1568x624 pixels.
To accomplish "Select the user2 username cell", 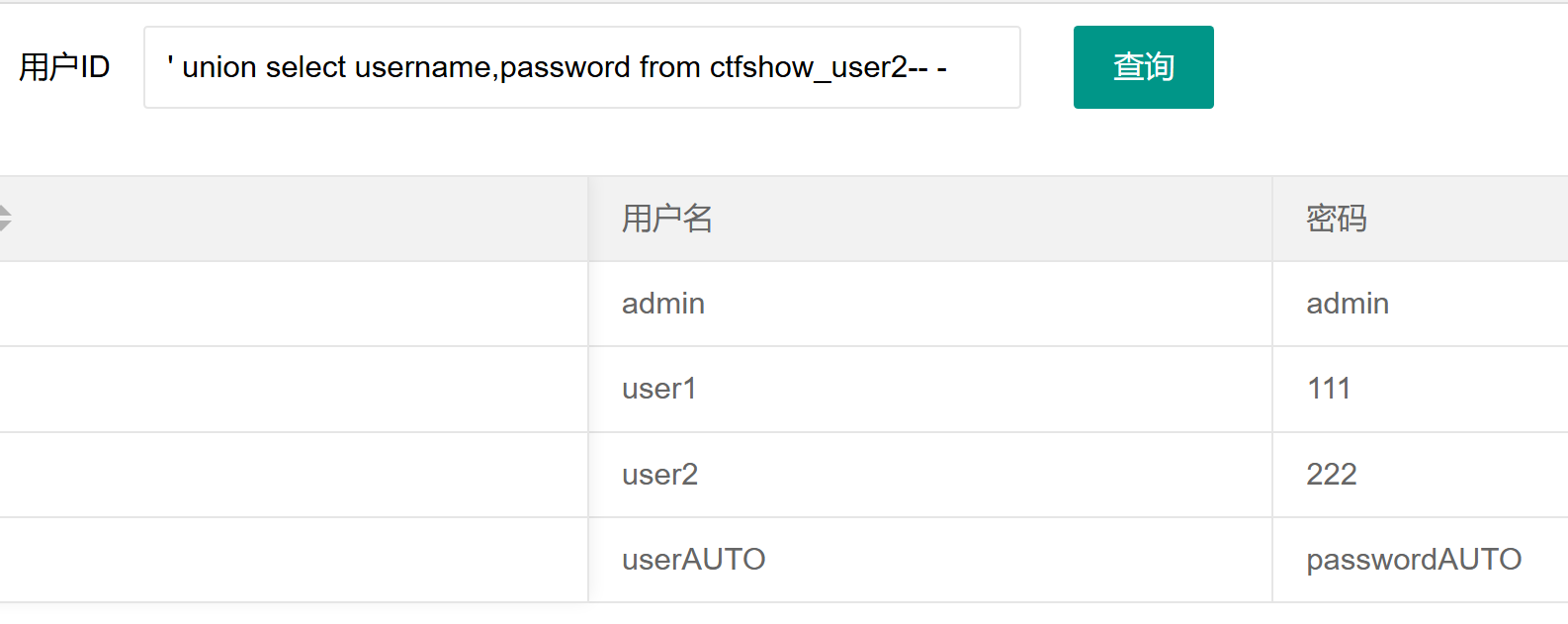I will pos(659,475).
